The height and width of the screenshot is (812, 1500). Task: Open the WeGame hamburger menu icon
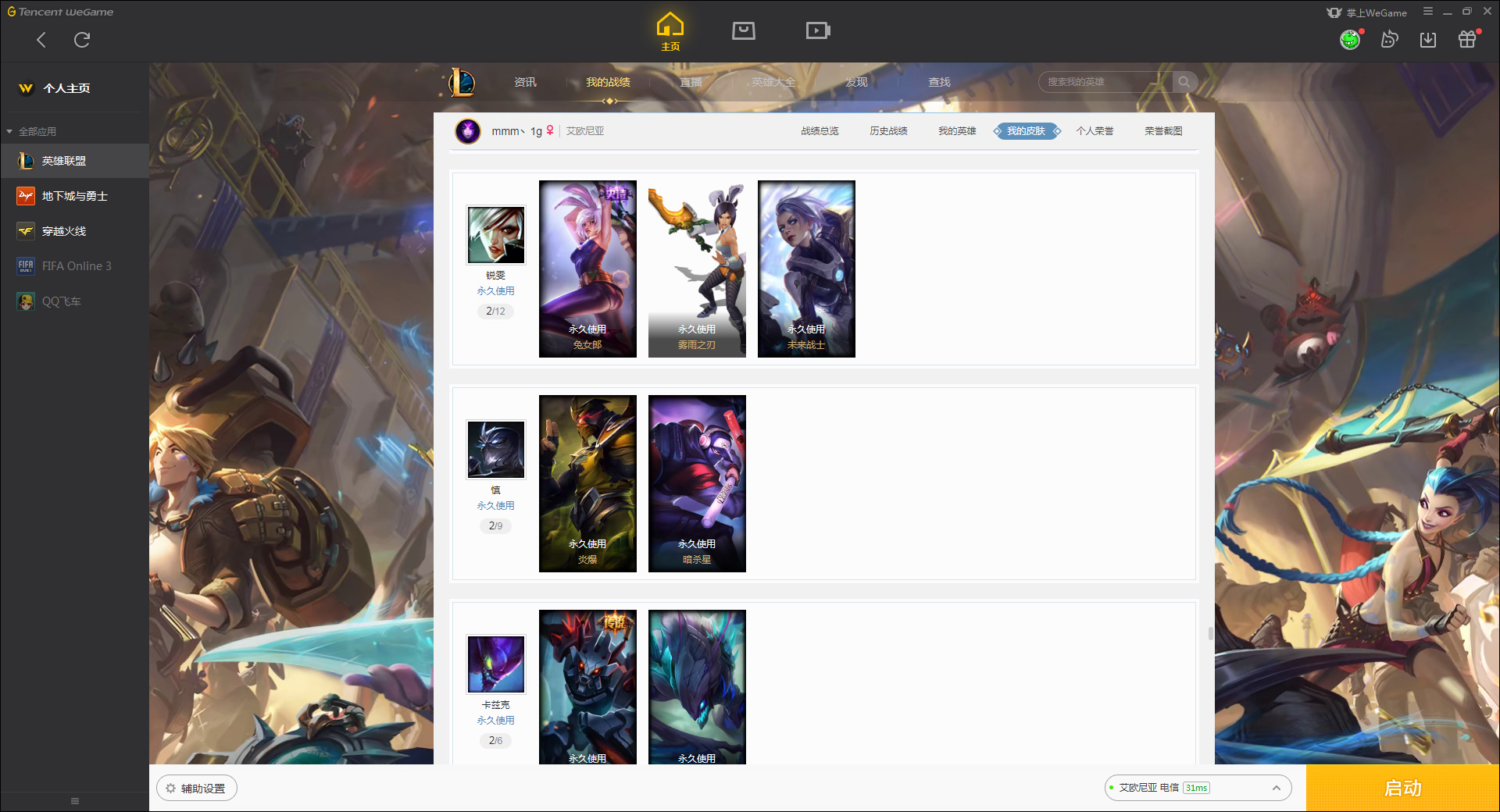pos(1428,12)
